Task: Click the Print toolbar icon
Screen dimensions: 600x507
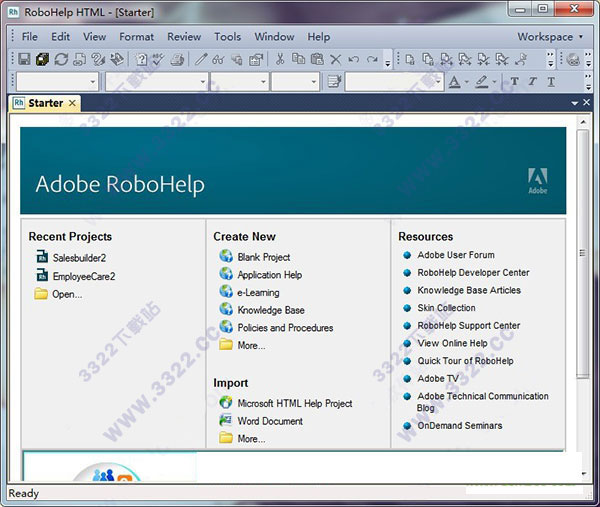Action: coord(177,60)
